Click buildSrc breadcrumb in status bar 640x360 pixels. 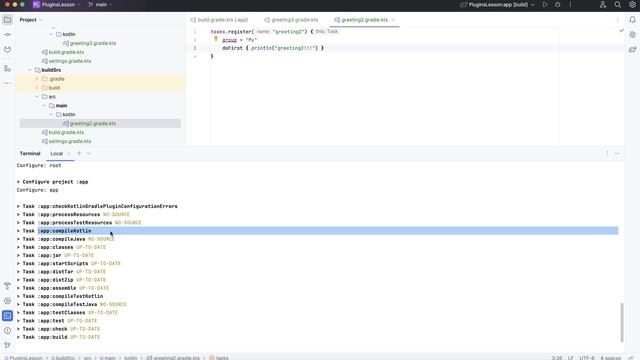63,358
